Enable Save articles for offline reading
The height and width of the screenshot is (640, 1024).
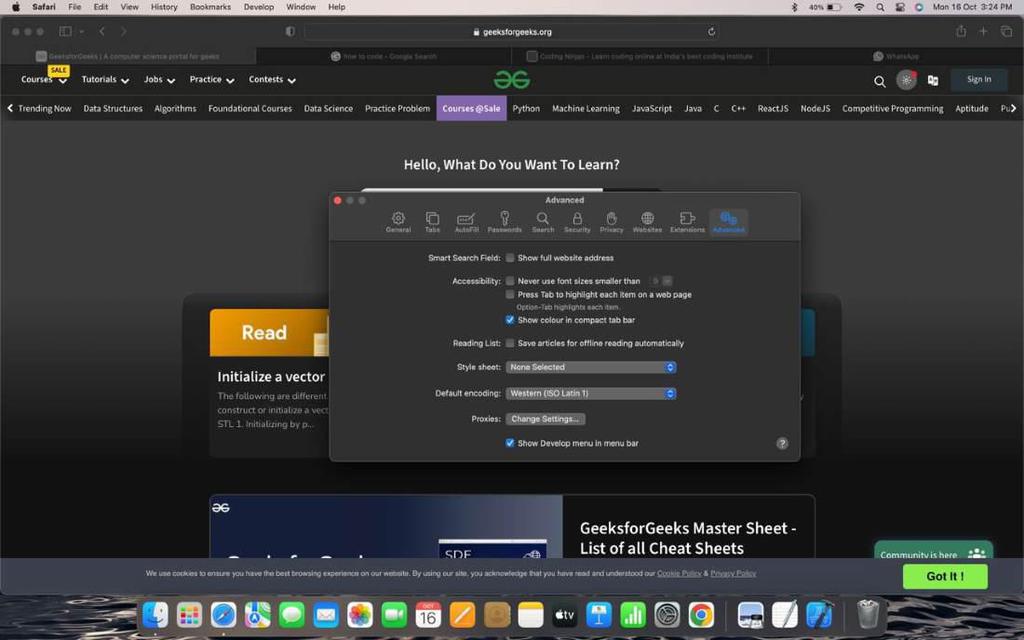[510, 343]
